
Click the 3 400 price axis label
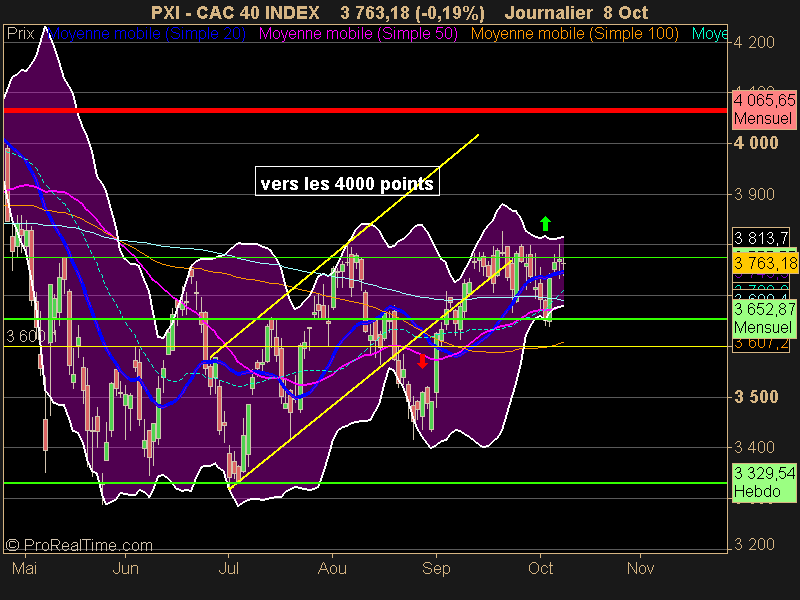tap(754, 447)
